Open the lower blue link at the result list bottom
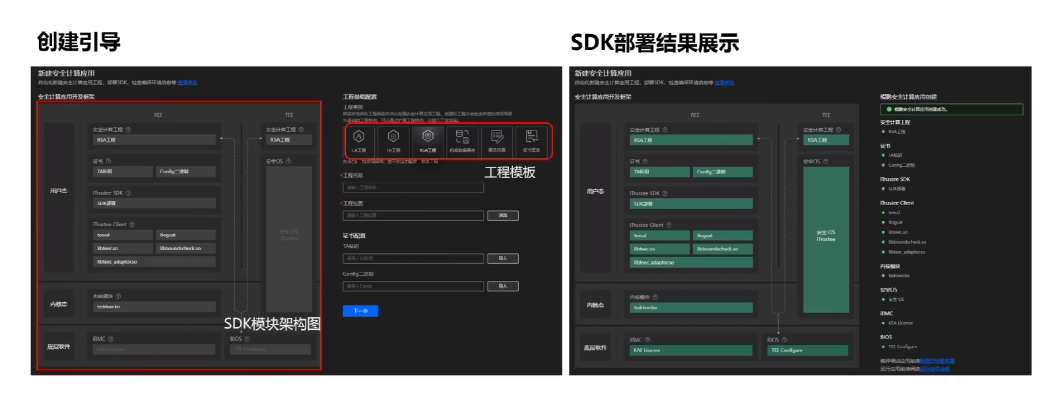The height and width of the screenshot is (403, 1060). click(x=937, y=369)
